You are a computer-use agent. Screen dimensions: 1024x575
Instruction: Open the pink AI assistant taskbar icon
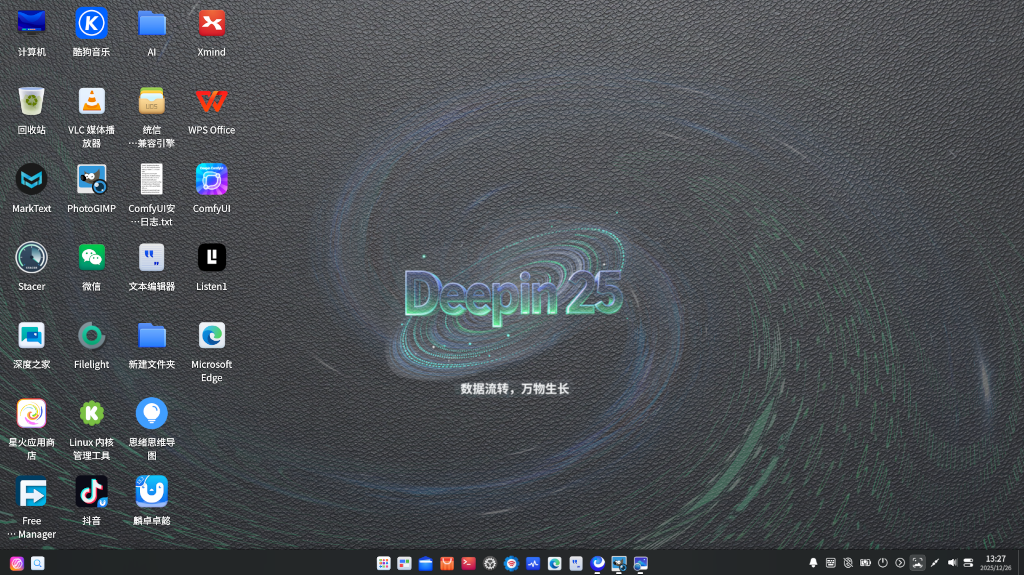(17, 563)
